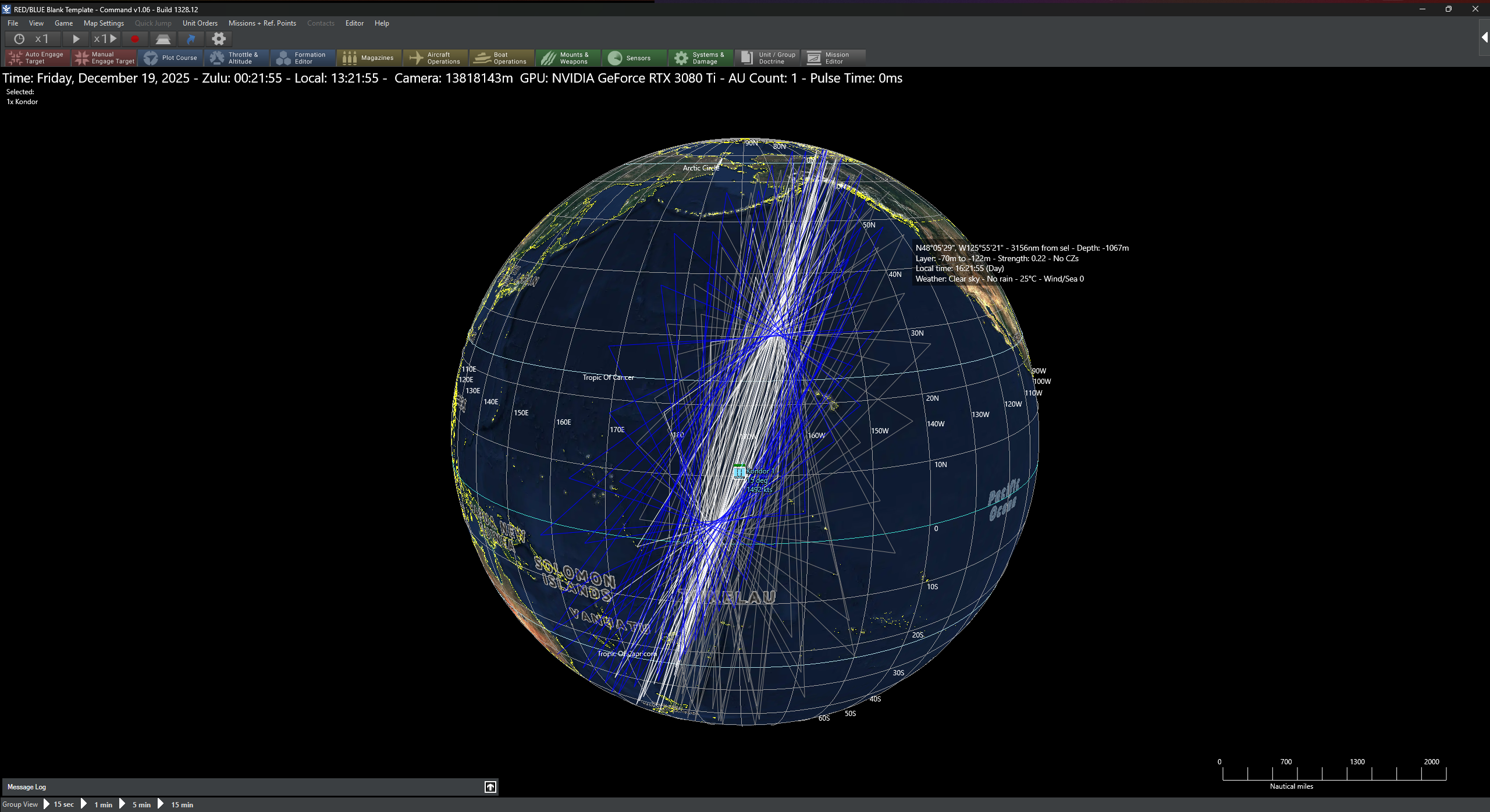
Task: Click the red record button
Action: 135,39
